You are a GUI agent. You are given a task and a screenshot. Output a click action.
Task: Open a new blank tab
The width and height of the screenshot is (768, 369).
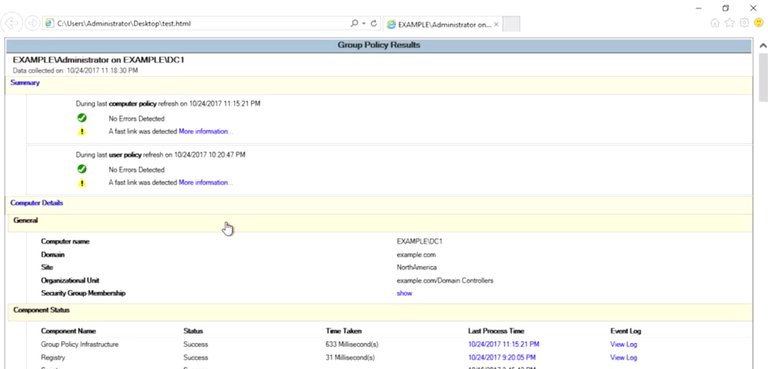(511, 24)
